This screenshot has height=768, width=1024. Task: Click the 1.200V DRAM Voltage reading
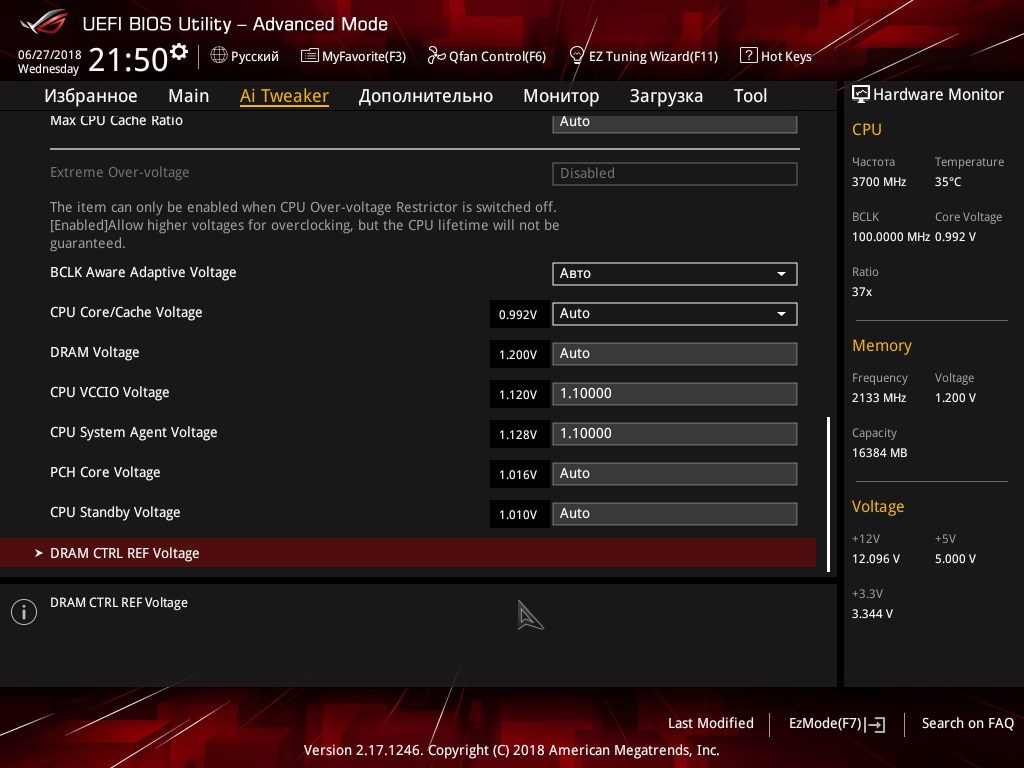pos(519,355)
